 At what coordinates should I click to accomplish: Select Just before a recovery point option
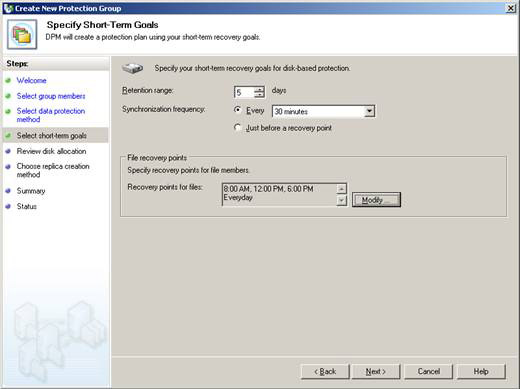[237, 128]
